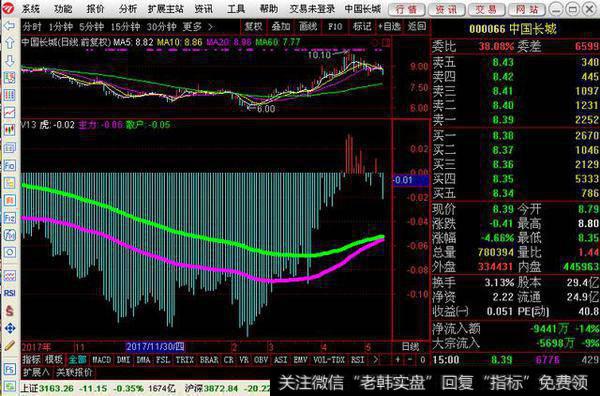The image size is (600, 396).
Task: Click the 网站 button at top right
Action: pyautogui.click(x=527, y=9)
